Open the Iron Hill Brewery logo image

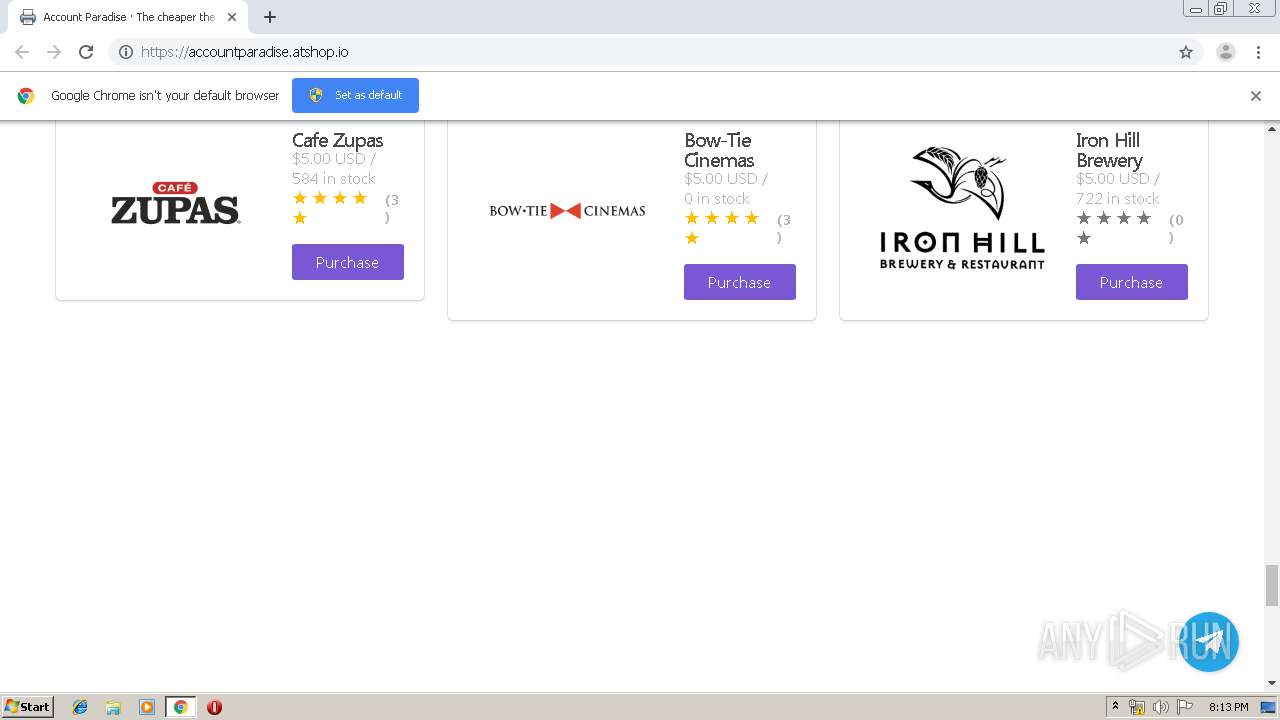[962, 208]
